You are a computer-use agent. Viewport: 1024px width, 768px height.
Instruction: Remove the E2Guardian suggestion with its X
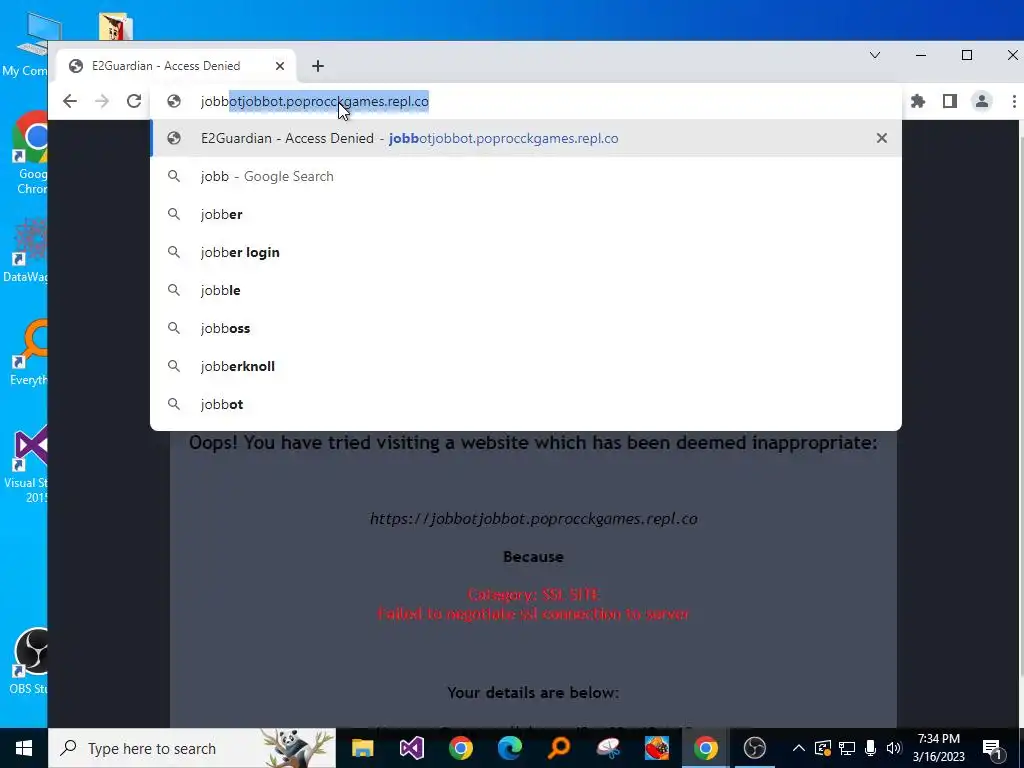pos(882,138)
